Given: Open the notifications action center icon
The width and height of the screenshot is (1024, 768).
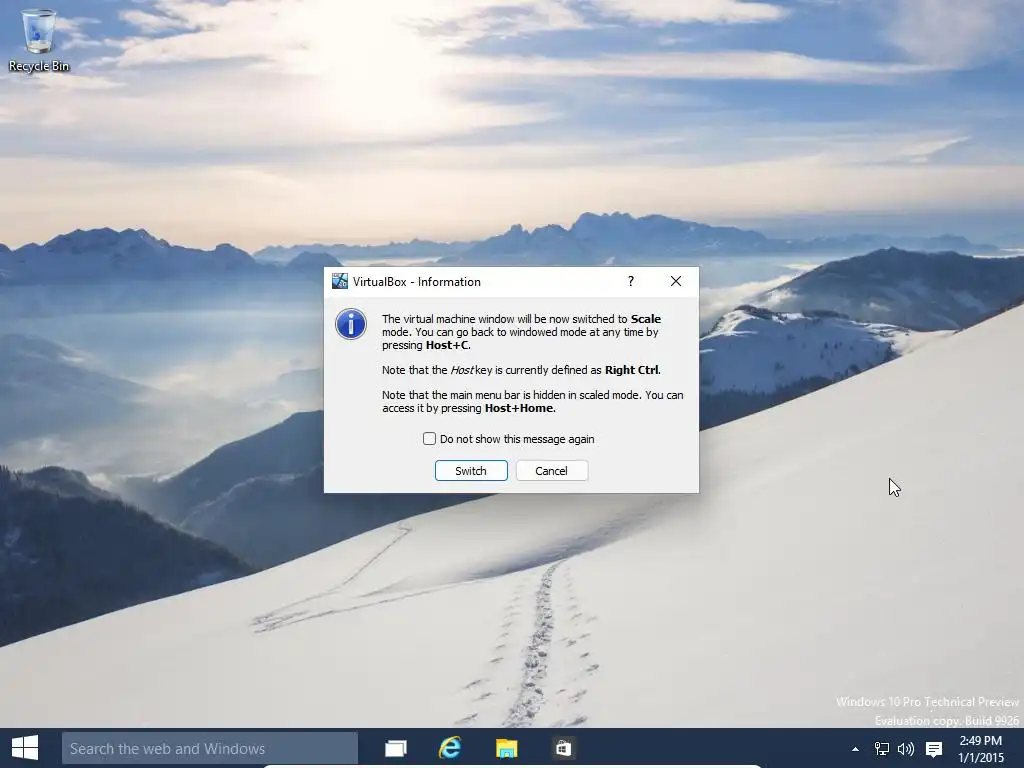Looking at the screenshot, I should pos(934,749).
